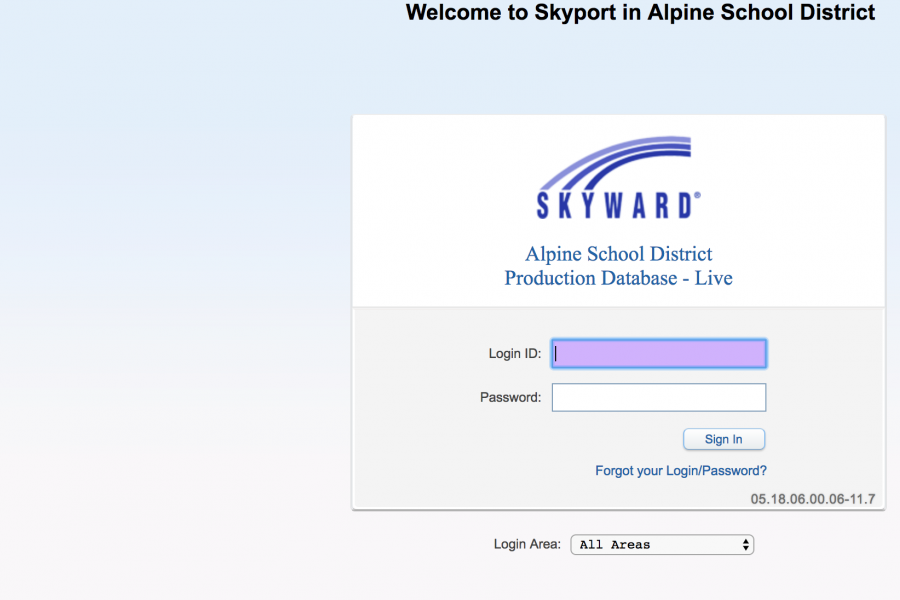Click the registered trademark symbol beside SKYWARD

(x=697, y=196)
